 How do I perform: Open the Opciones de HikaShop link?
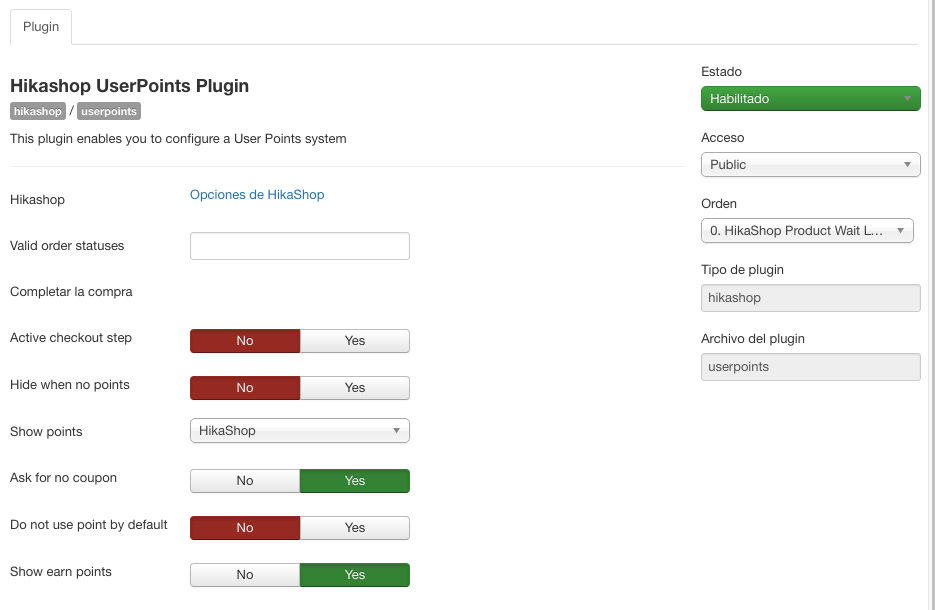pyautogui.click(x=257, y=195)
